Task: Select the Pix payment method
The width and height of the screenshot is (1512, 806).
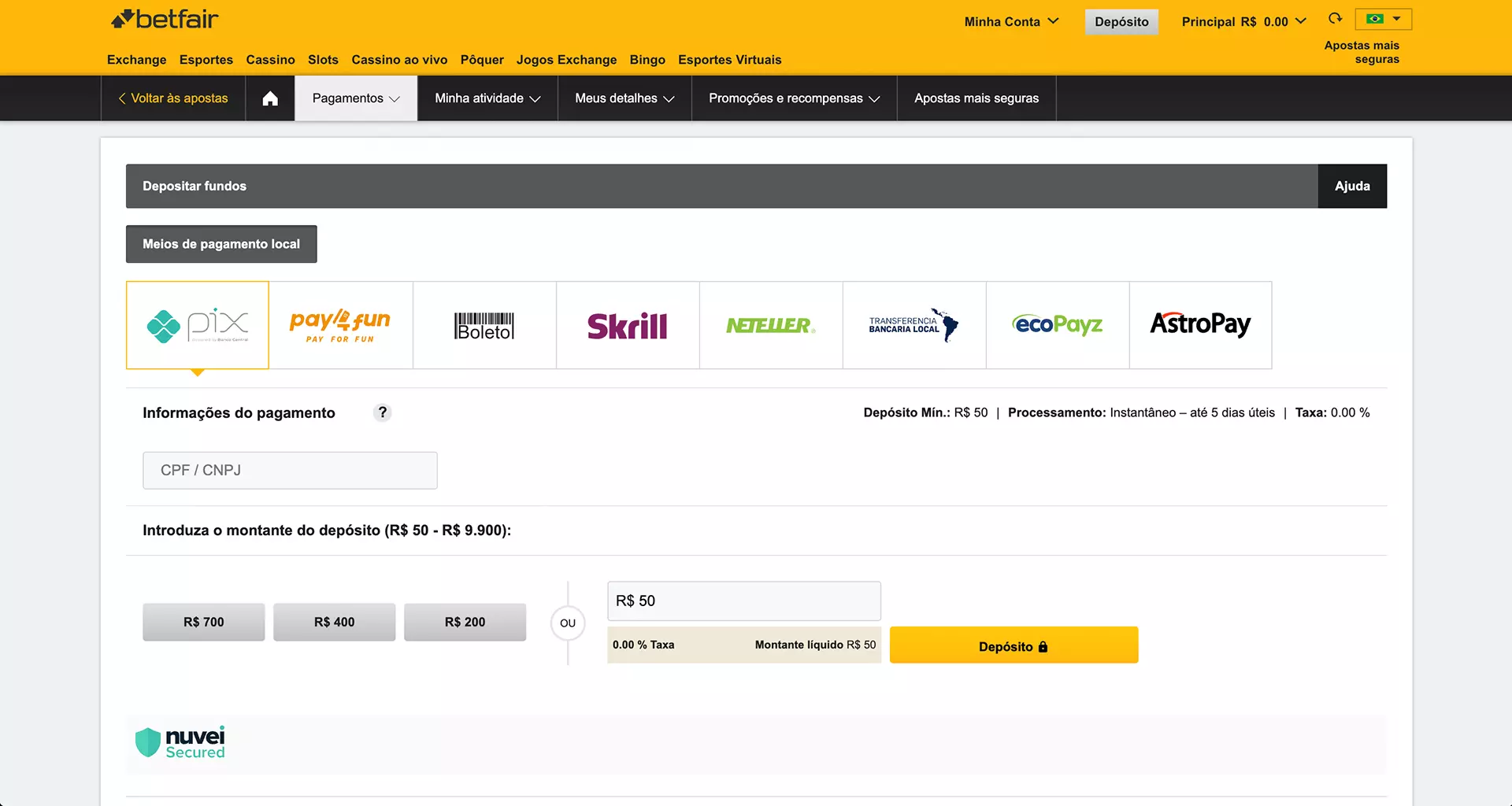Action: [198, 325]
